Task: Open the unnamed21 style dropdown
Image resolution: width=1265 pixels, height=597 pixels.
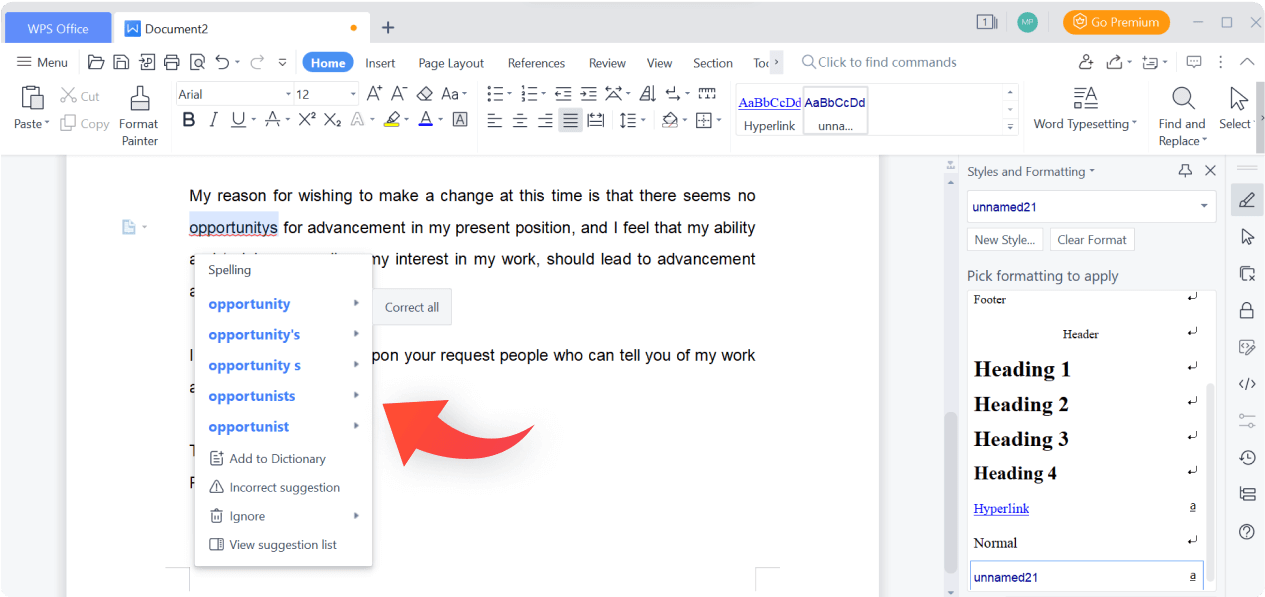Action: [1204, 206]
